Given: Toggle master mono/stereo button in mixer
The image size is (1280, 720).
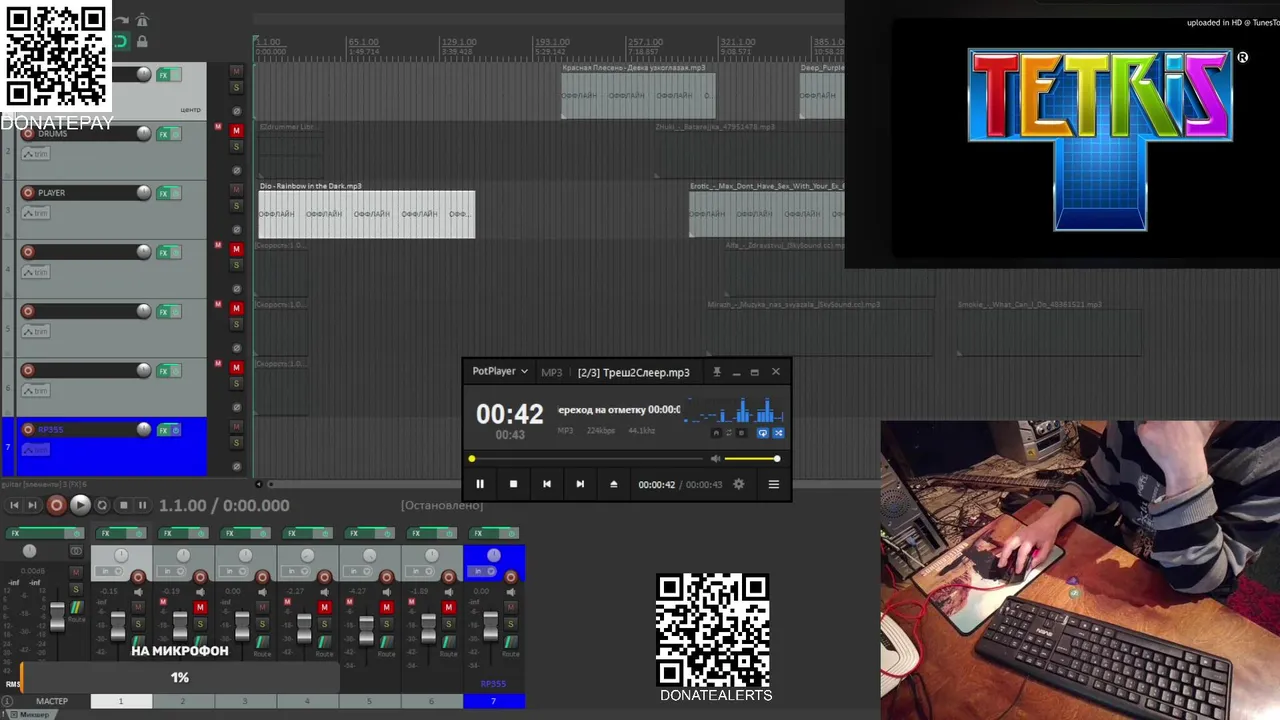Looking at the screenshot, I should (x=76, y=551).
